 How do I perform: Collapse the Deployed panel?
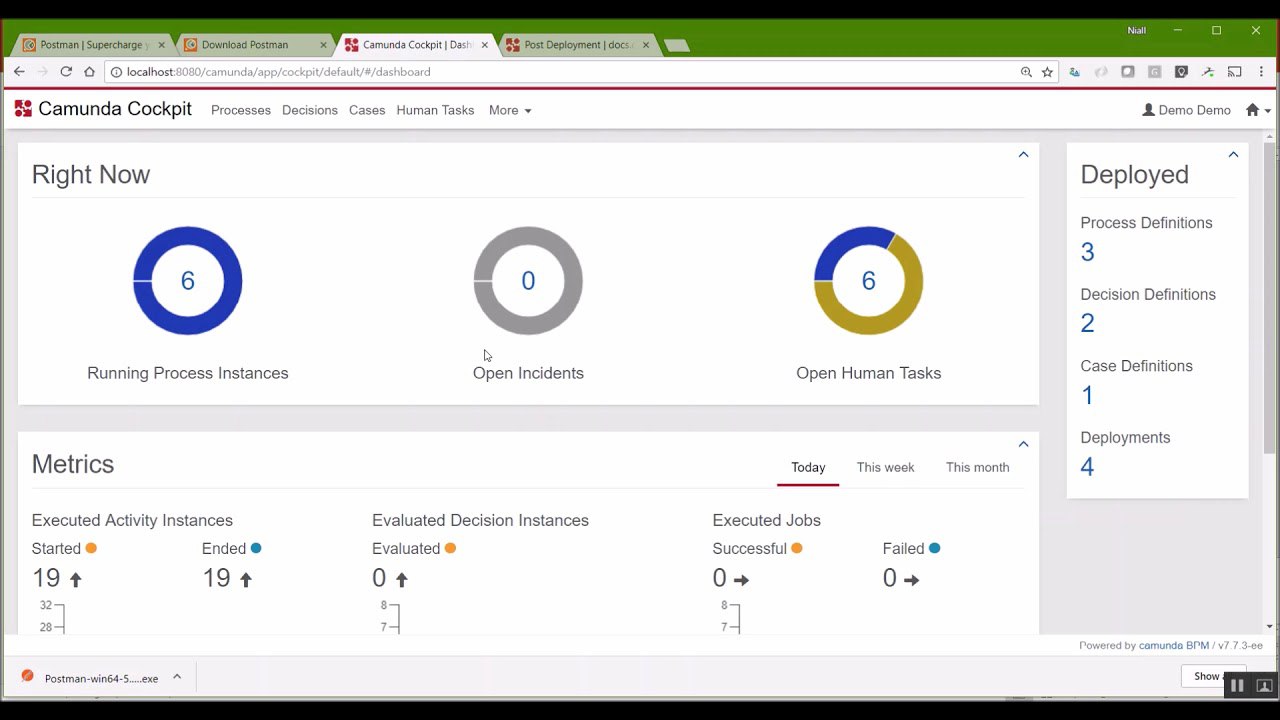[1233, 154]
